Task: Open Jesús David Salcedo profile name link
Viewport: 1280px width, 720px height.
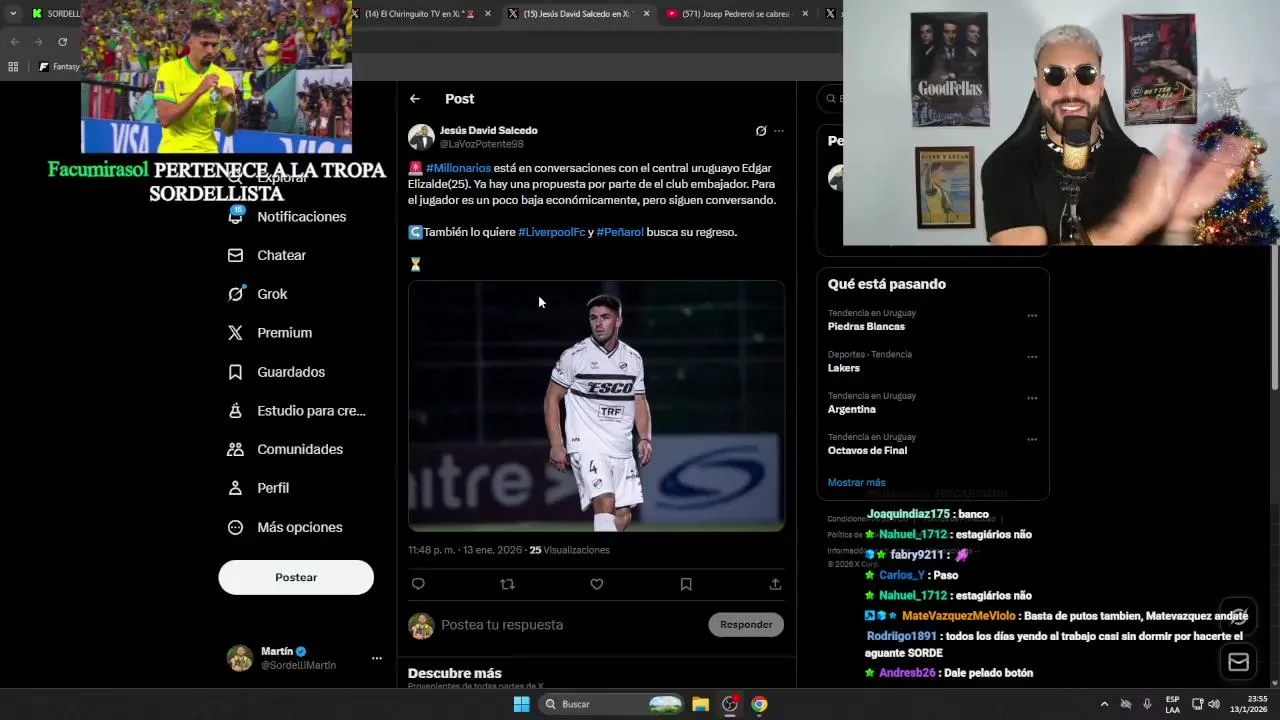Action: click(488, 130)
